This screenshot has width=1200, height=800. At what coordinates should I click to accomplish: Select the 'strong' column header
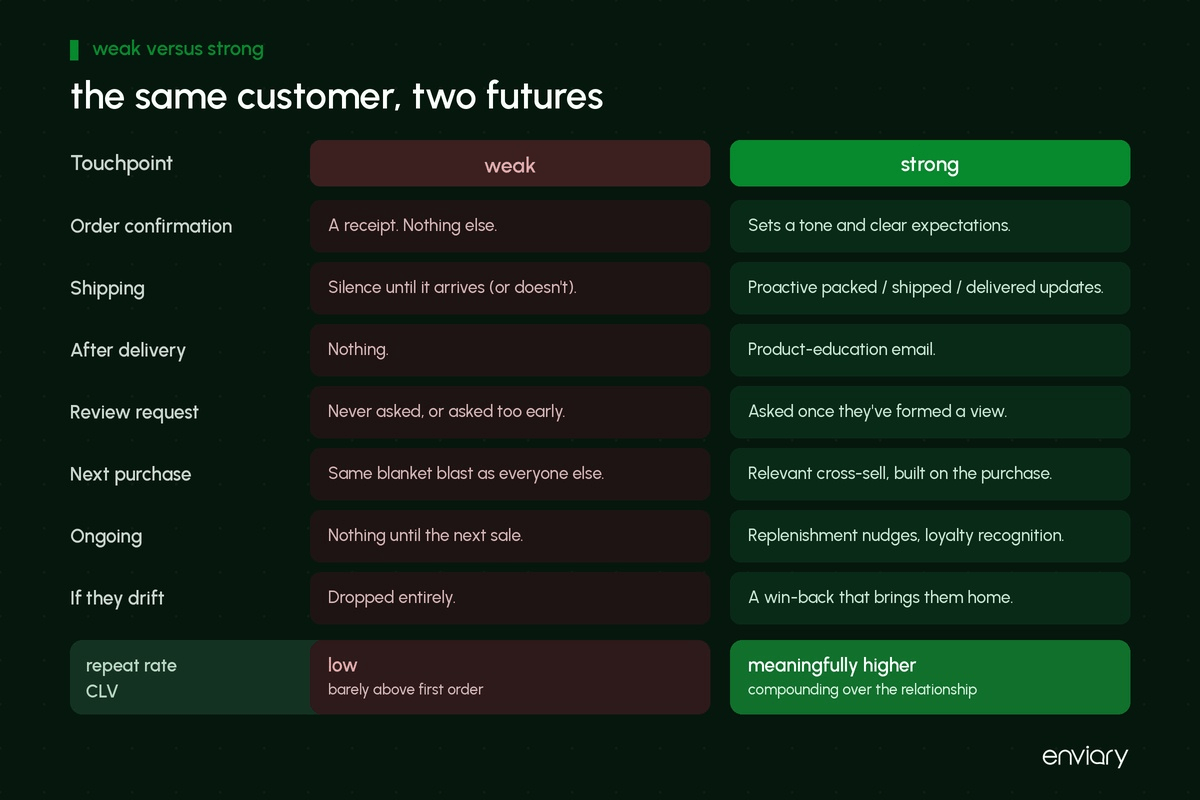coord(930,164)
